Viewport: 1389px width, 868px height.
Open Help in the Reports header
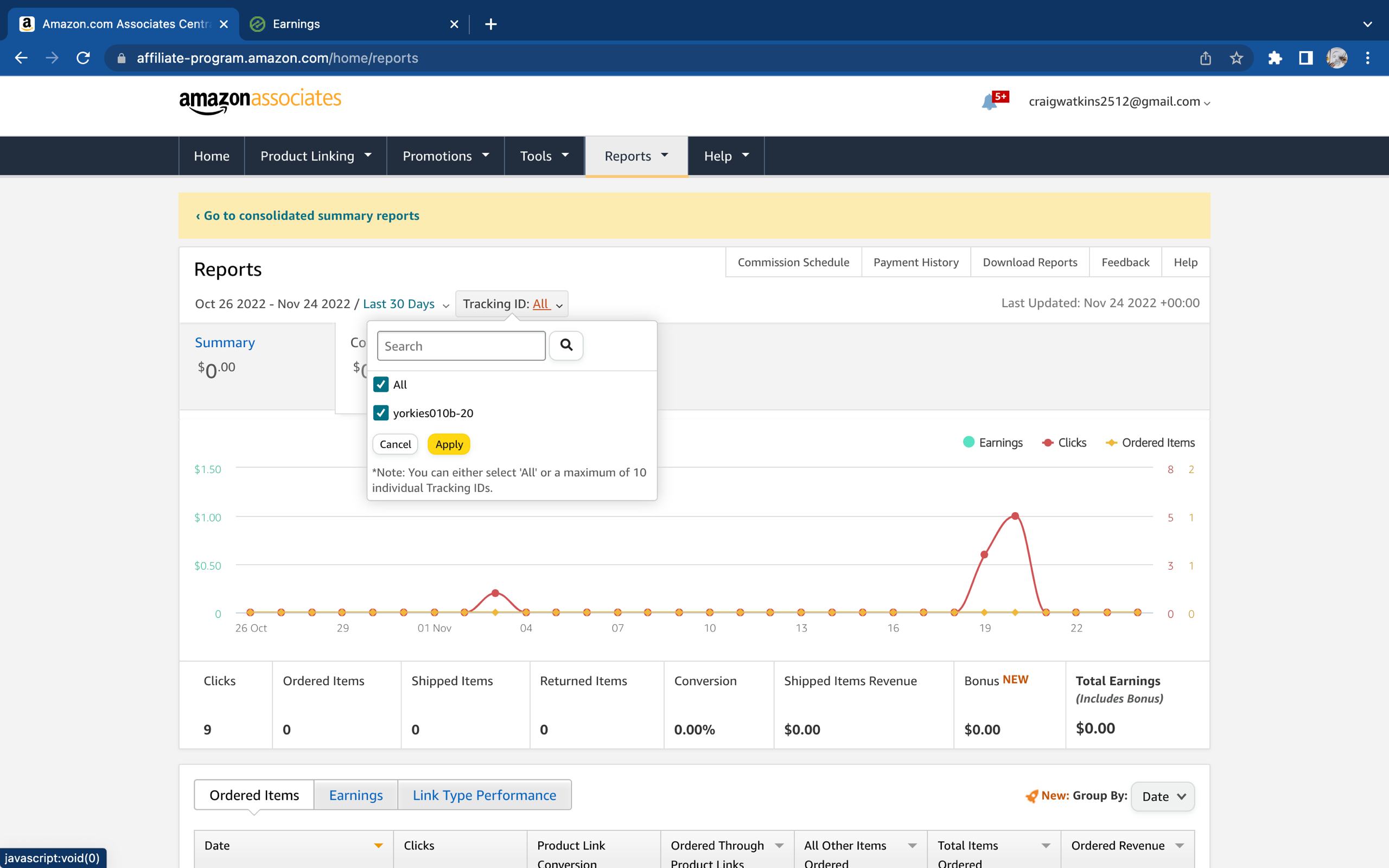(1185, 263)
